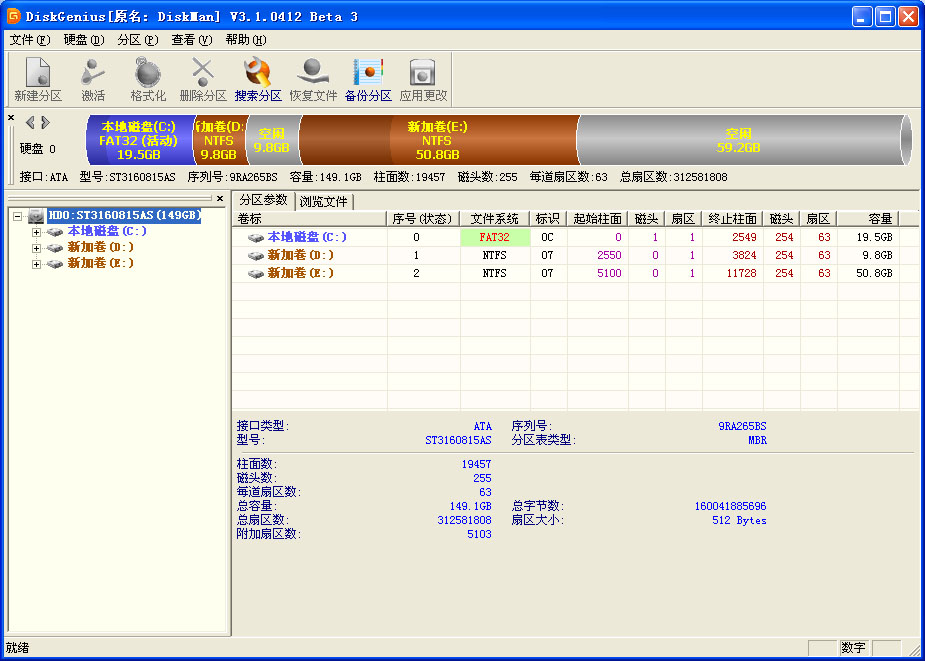This screenshot has height=661, width=925.
Task: Click the DiskGenius title bar app icon
Action: [13, 17]
